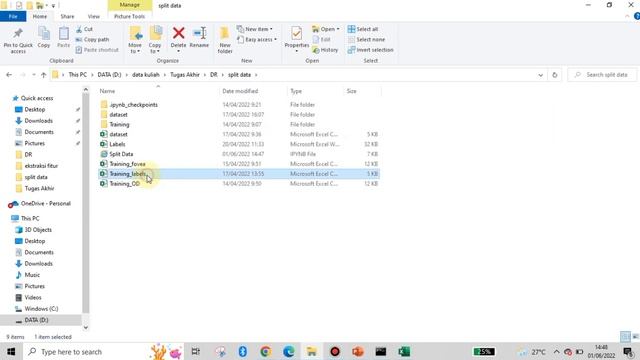Switch to the View ribbon tab

(93, 16)
